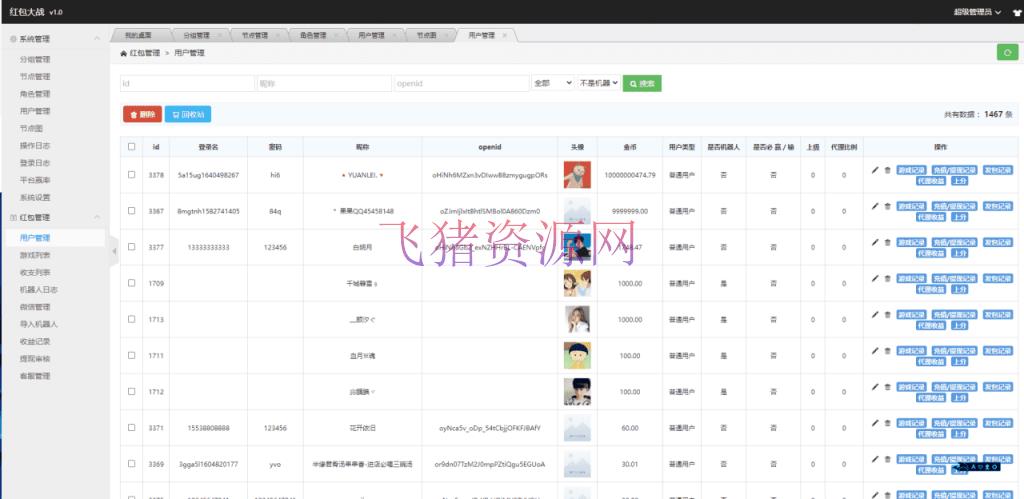This screenshot has height=499, width=1024.
Task: Edit user 1709 with the pencil icon
Action: [x=875, y=278]
